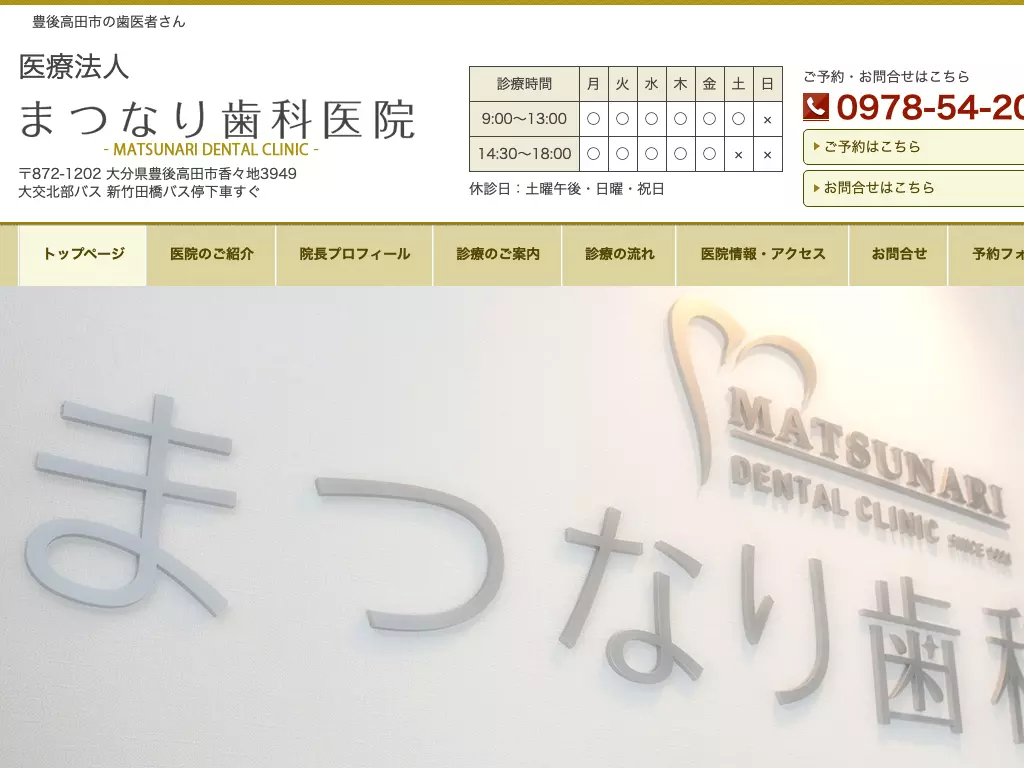Click the 月 column header in schedule
The height and width of the screenshot is (768, 1024).
[x=594, y=84]
